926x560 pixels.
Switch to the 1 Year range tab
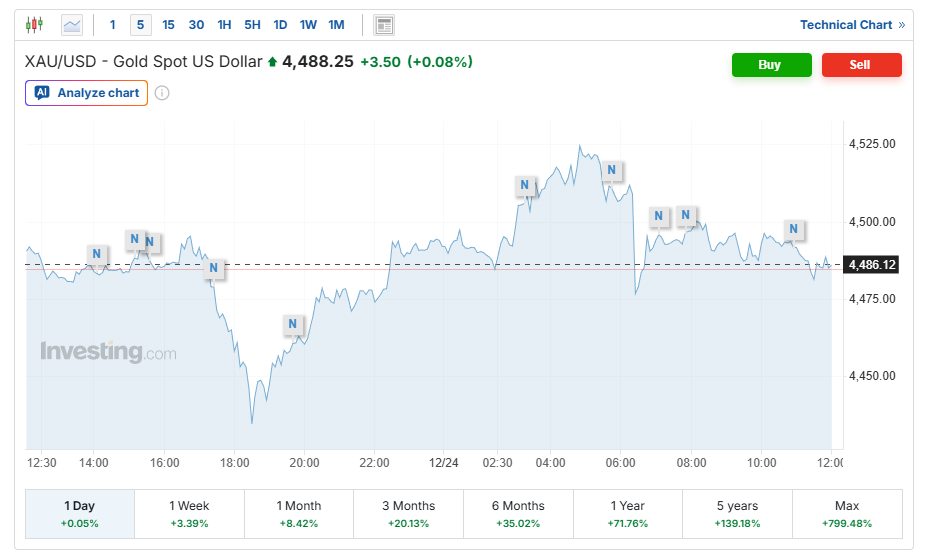point(627,514)
